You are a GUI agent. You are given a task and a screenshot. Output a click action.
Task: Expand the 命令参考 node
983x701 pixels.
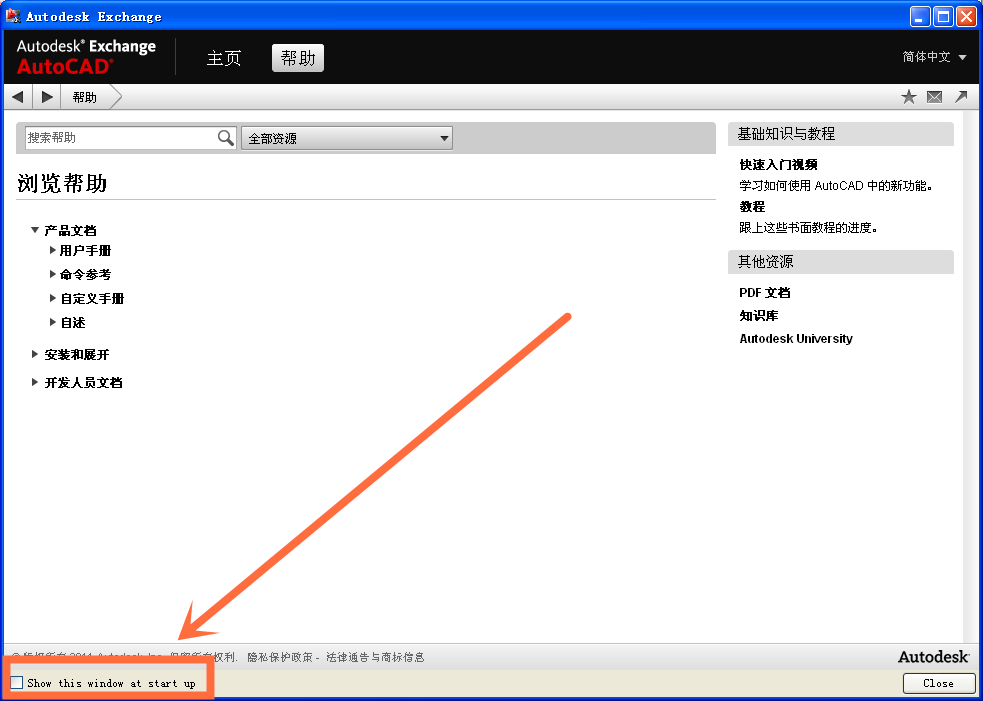(x=53, y=274)
